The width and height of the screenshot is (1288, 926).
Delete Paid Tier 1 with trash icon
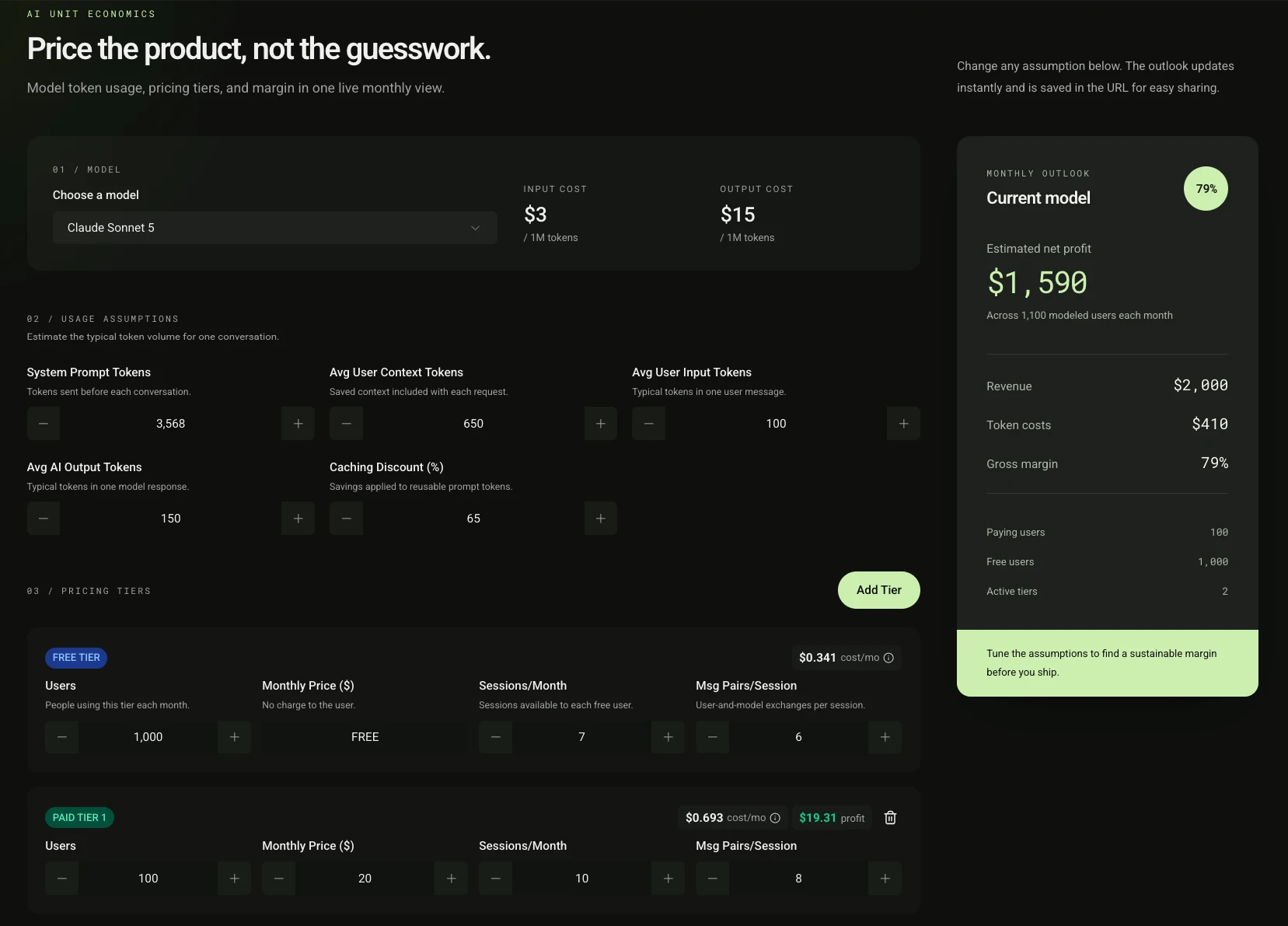pos(891,818)
